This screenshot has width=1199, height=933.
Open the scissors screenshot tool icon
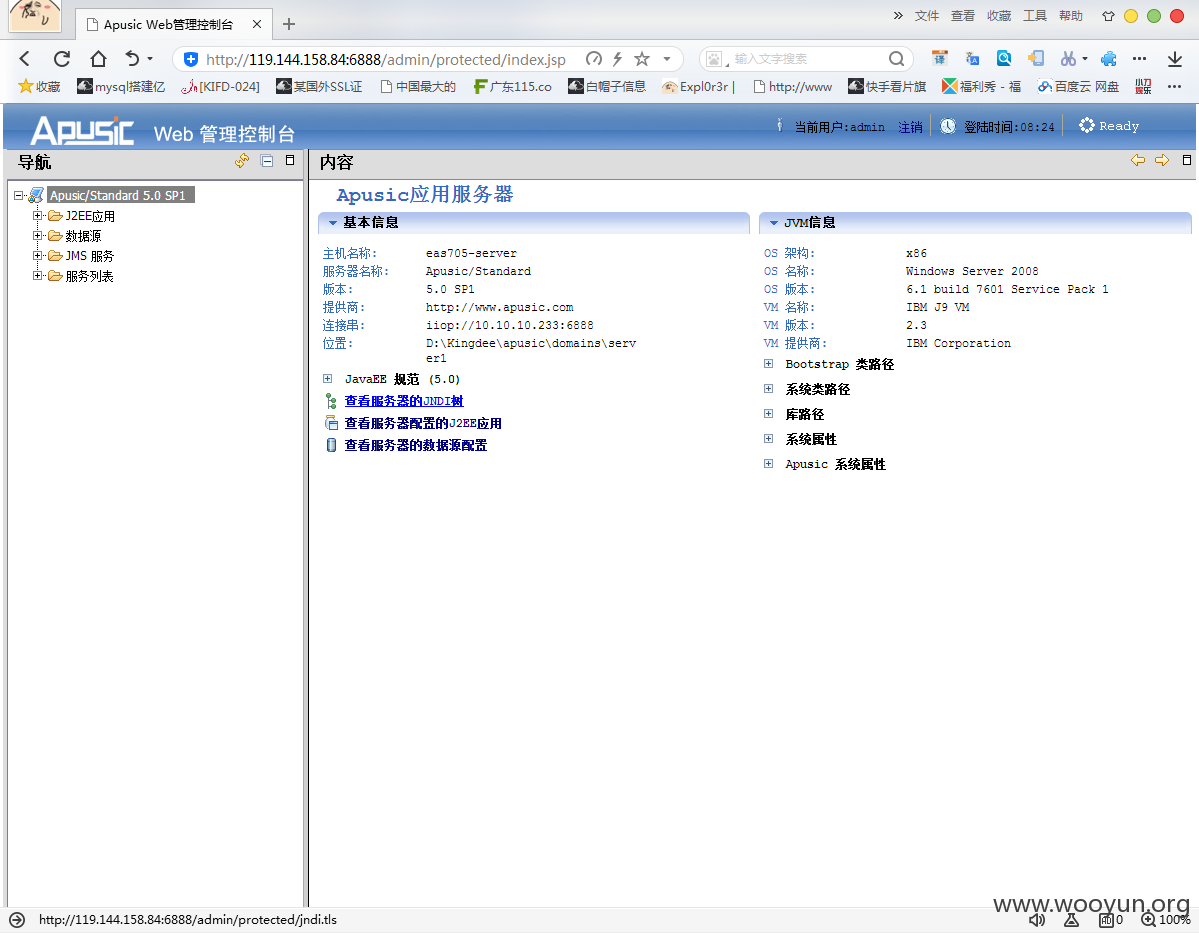coord(1067,59)
